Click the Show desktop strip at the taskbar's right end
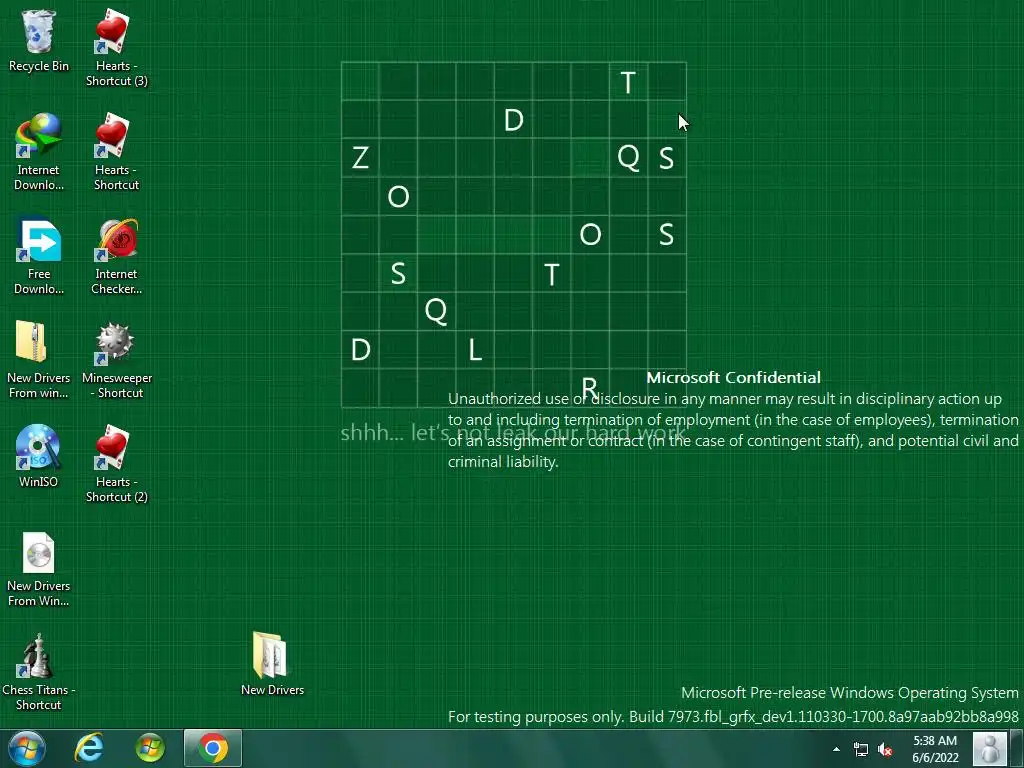The image size is (1024, 768). 1019,748
